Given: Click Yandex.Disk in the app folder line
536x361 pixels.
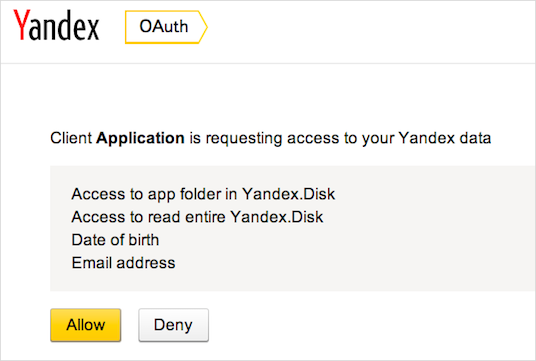Looking at the screenshot, I should [x=289, y=194].
